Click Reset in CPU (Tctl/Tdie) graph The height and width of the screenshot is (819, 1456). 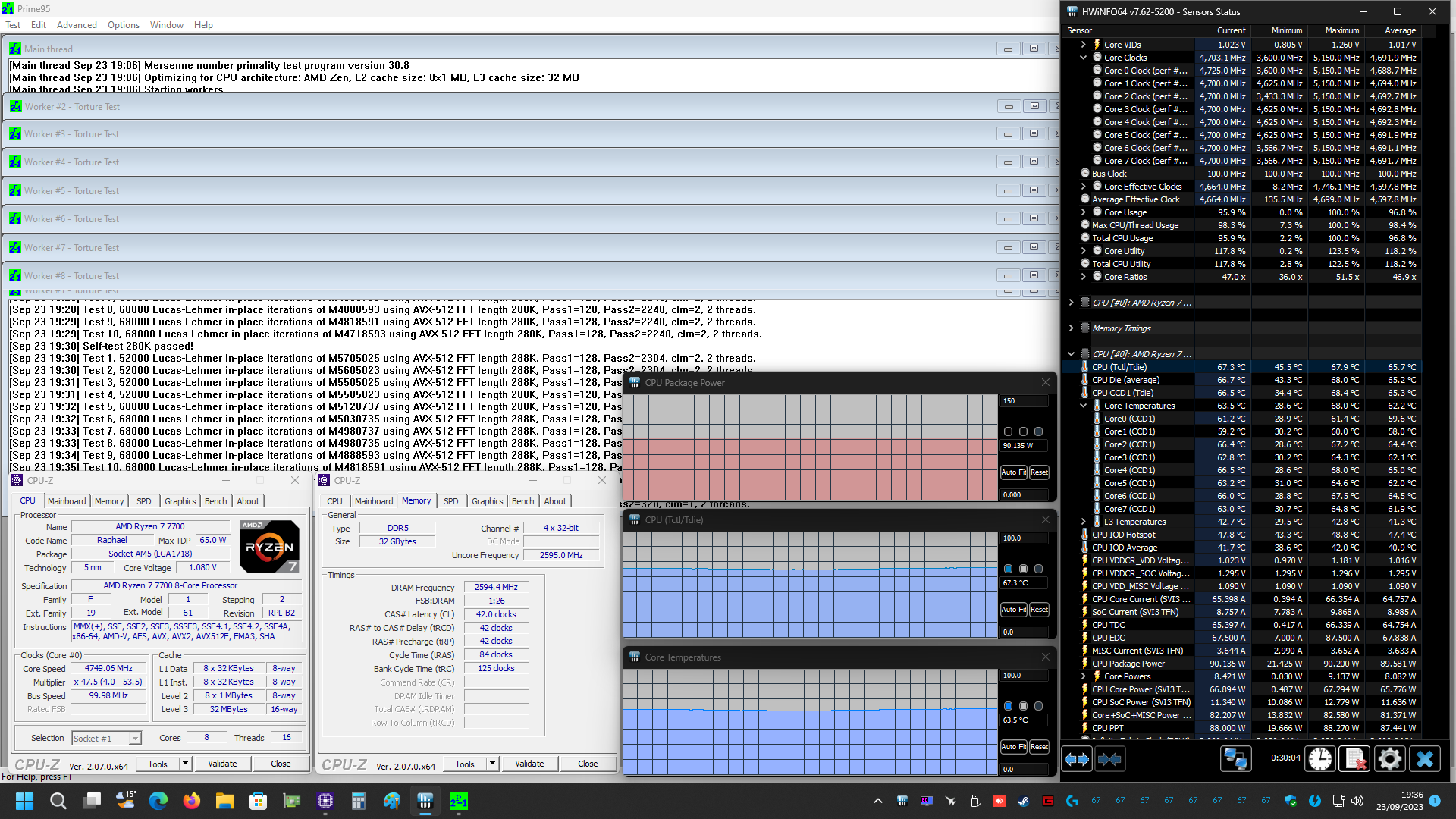click(1040, 610)
